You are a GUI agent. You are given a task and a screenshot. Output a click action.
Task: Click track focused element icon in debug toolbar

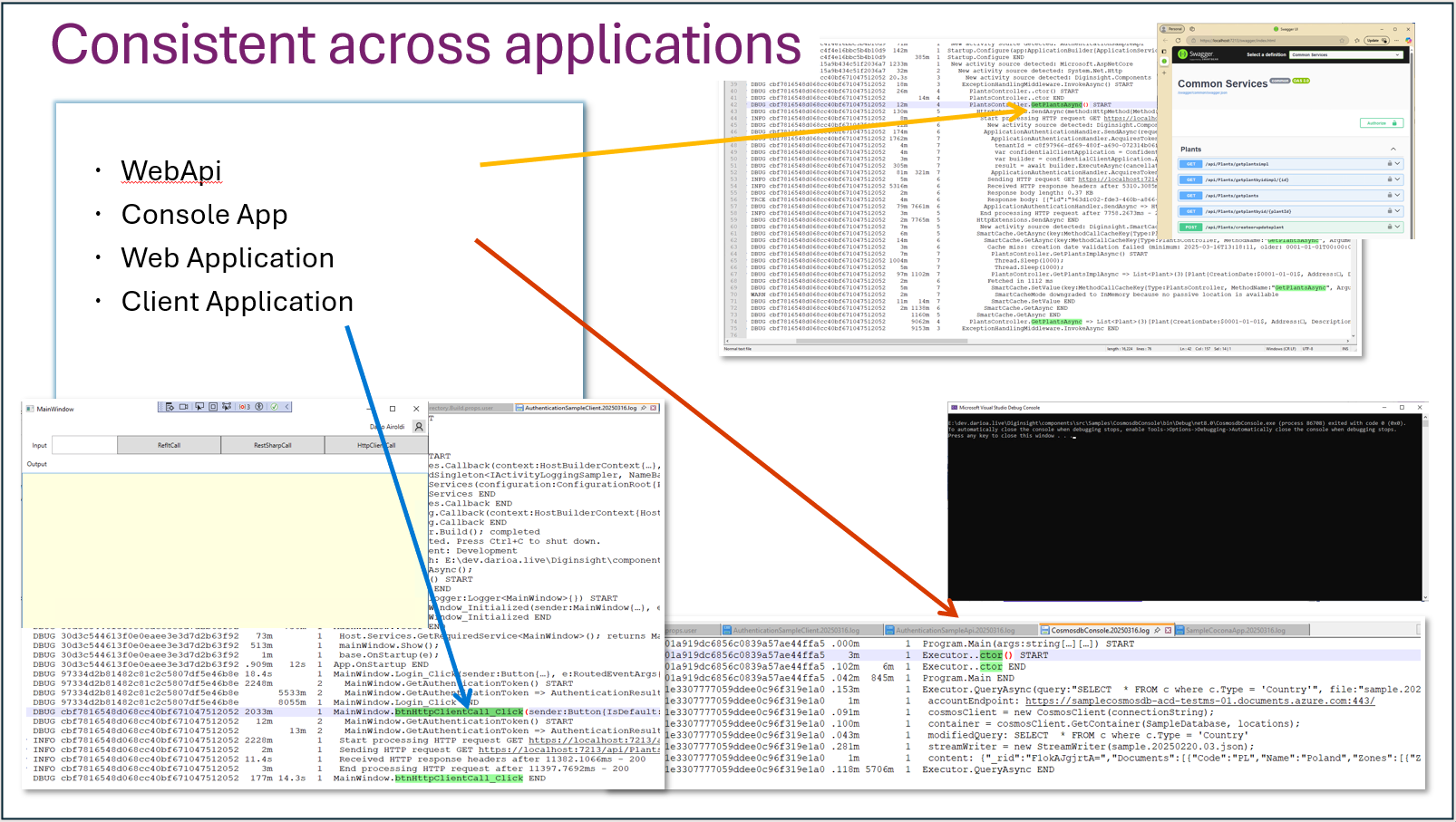226,407
